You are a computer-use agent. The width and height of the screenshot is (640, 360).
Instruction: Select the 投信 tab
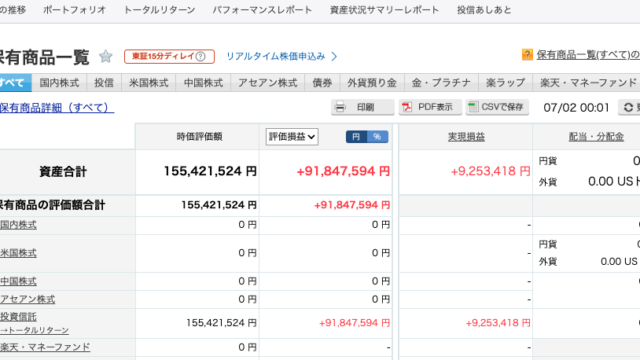(104, 83)
